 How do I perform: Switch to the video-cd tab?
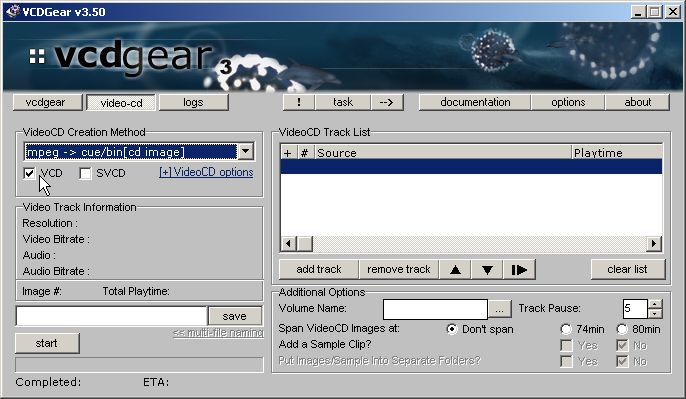tap(121, 103)
